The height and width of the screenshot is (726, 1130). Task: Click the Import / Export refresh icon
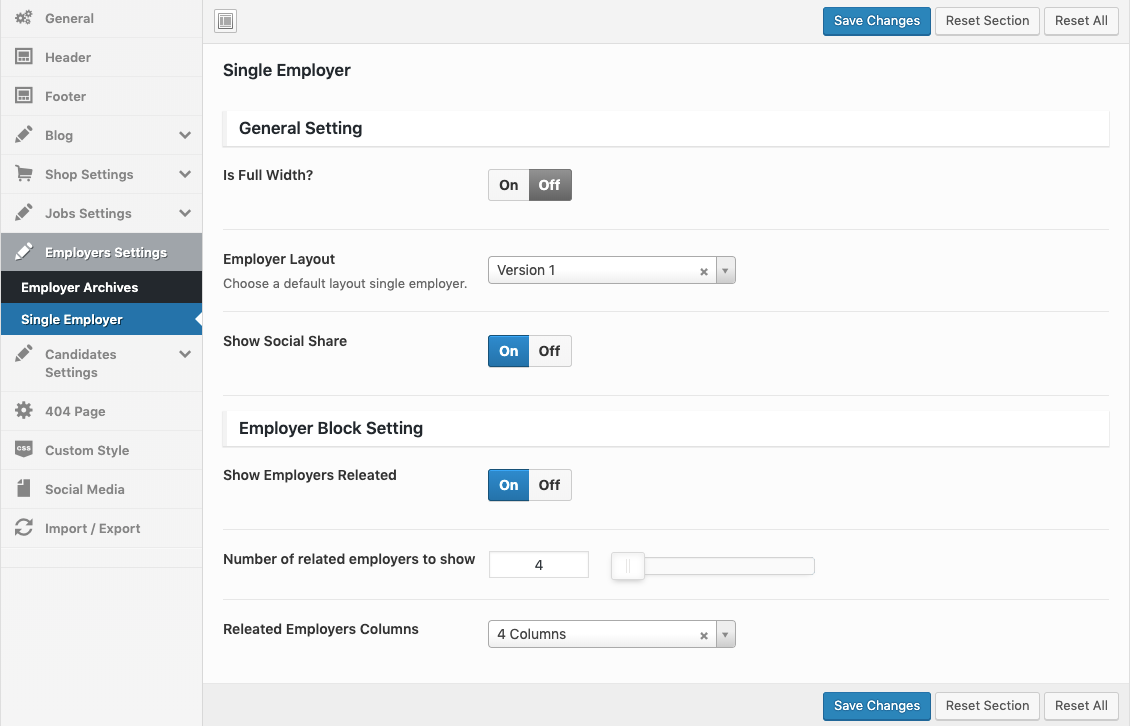[24, 528]
